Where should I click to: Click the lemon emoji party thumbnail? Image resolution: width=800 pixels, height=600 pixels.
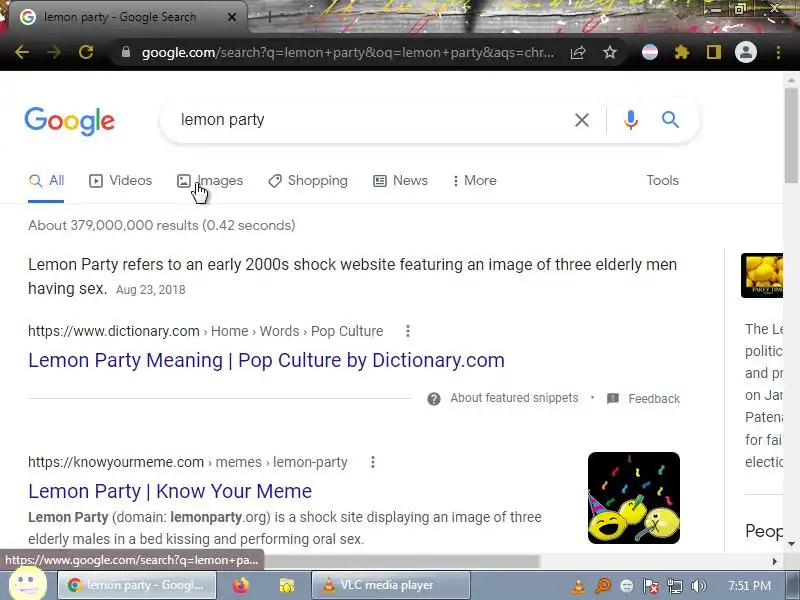(634, 498)
